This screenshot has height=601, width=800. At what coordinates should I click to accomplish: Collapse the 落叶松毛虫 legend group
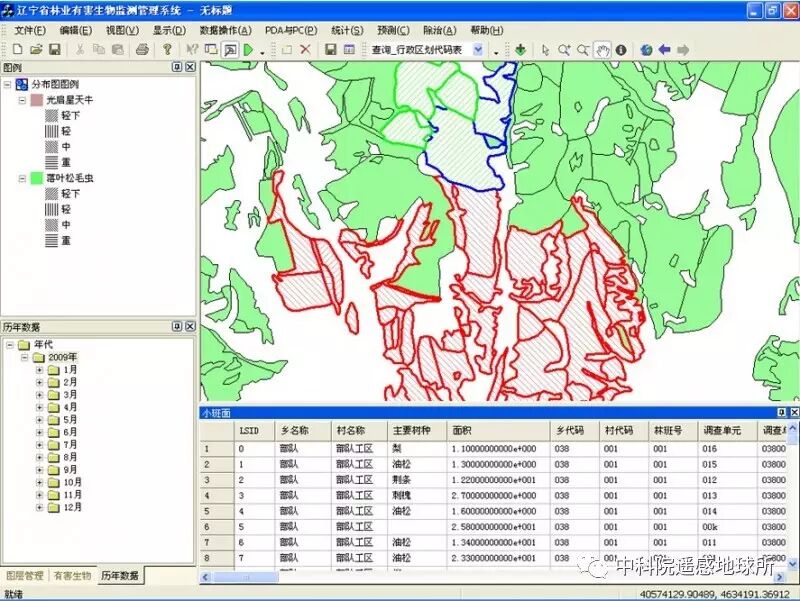pos(22,178)
